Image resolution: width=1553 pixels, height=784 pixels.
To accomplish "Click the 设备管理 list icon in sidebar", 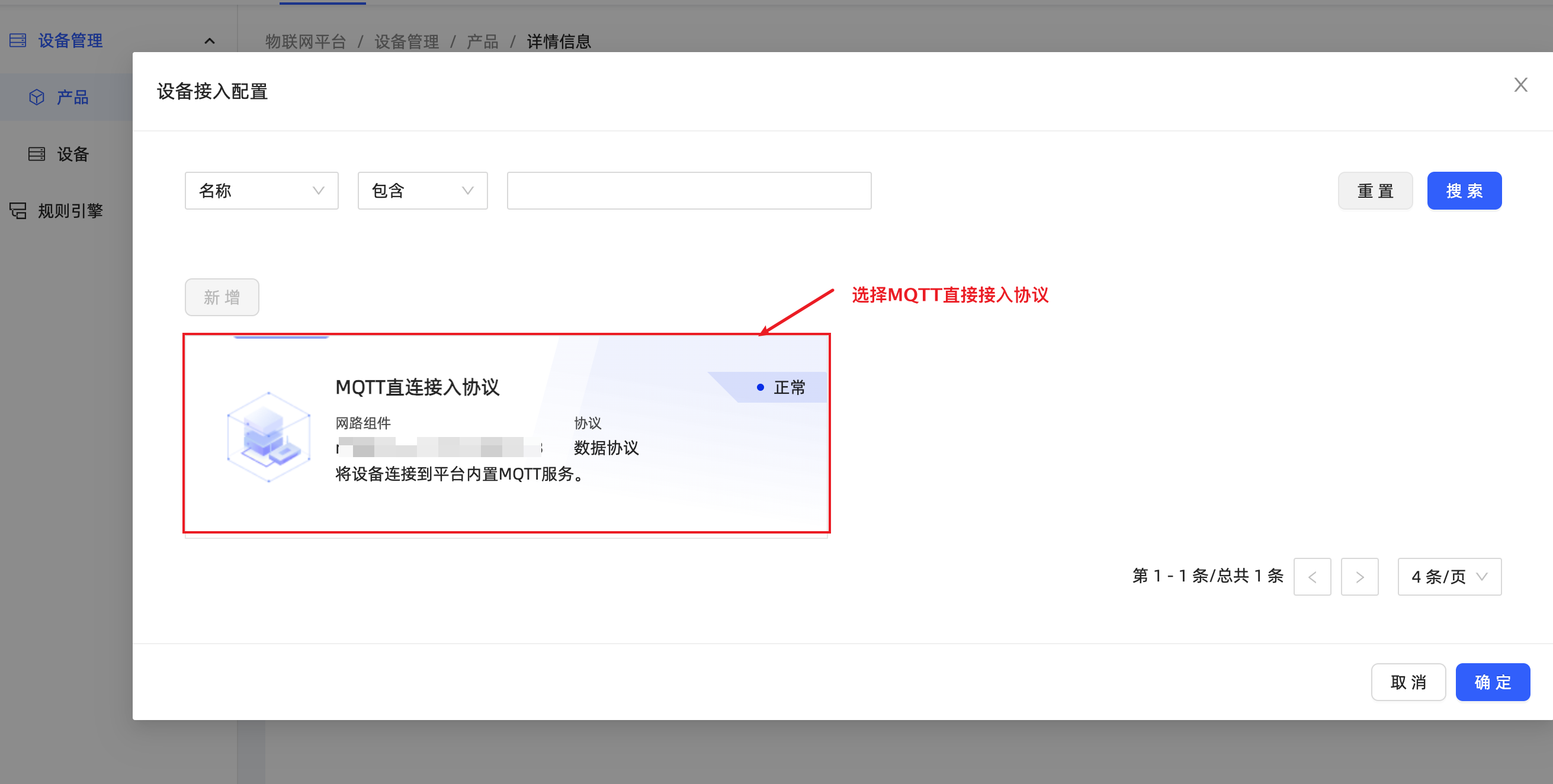I will click(18, 40).
